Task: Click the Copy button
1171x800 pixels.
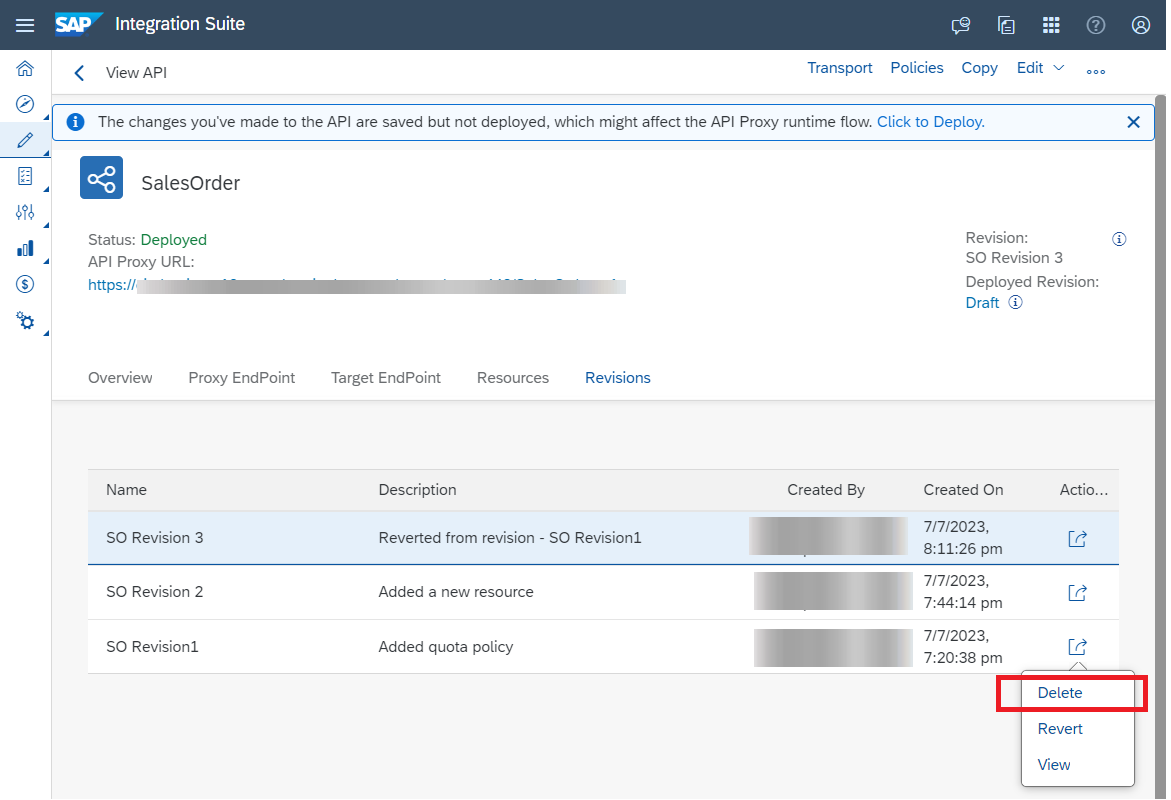Action: (x=979, y=68)
